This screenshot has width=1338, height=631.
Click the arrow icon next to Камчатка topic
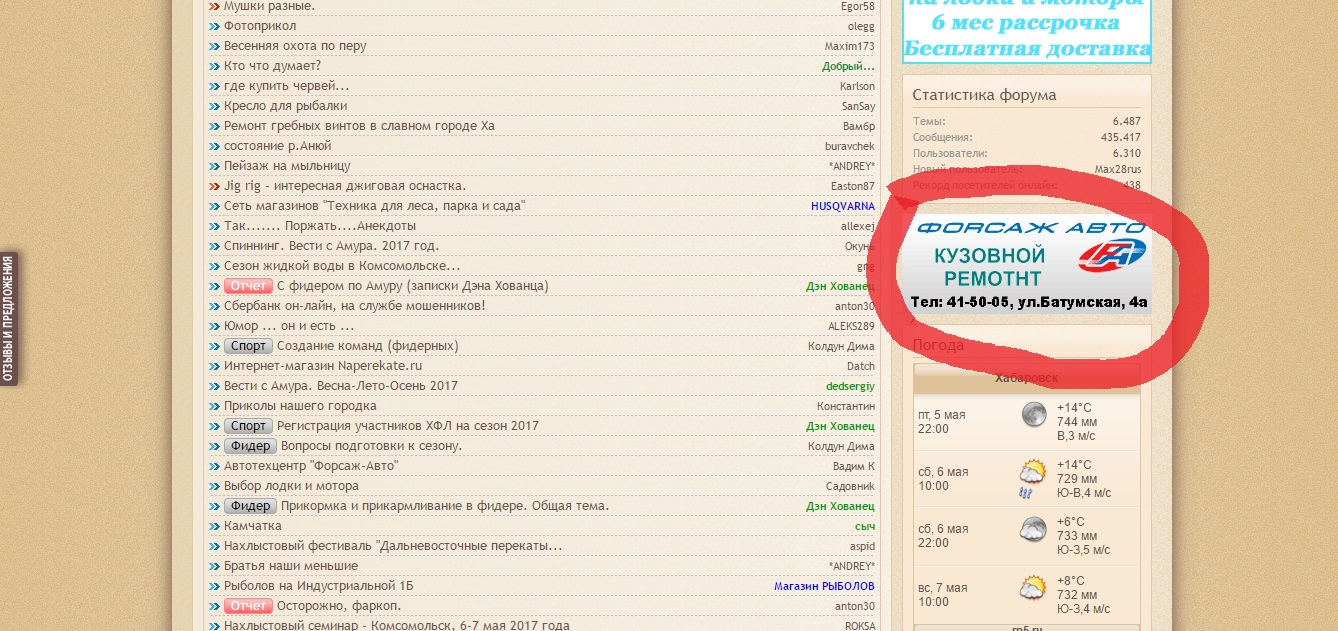tap(214, 526)
